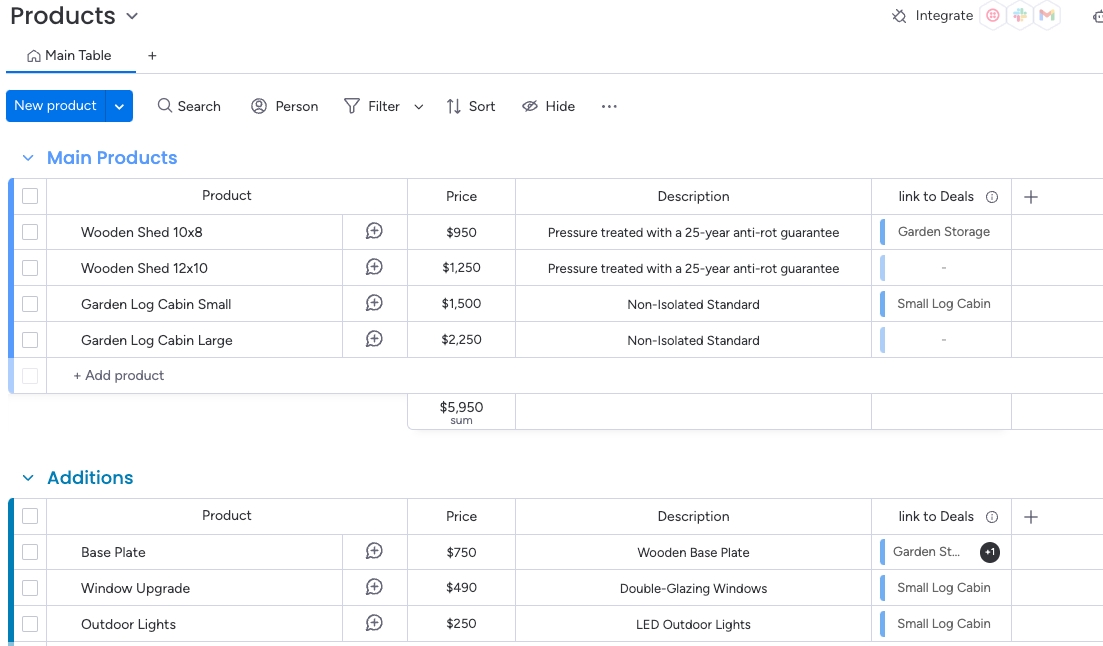This screenshot has width=1103, height=646.
Task: Add a column to the Main Products table
Action: pyautogui.click(x=1031, y=197)
